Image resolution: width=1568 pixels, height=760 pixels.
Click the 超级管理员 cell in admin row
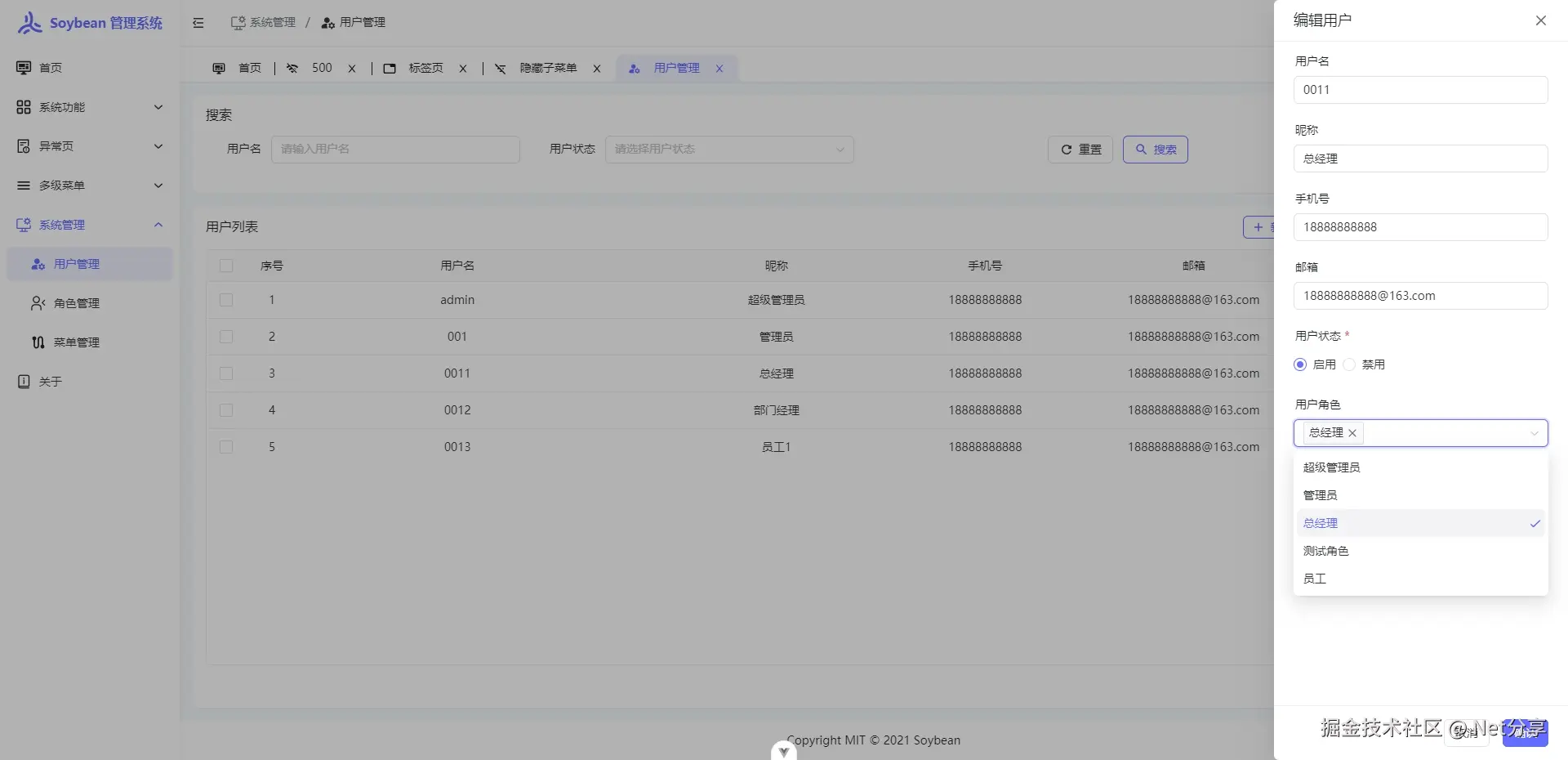[776, 300]
